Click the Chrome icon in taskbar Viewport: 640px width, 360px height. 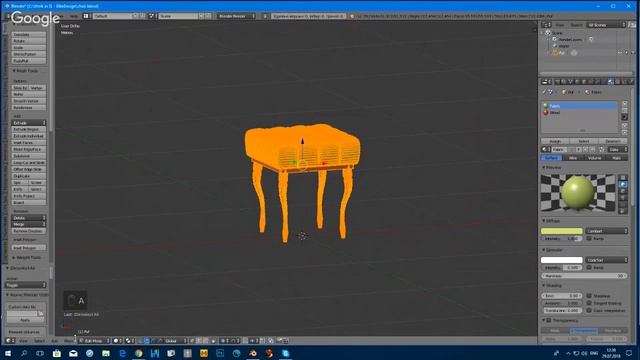(138, 353)
